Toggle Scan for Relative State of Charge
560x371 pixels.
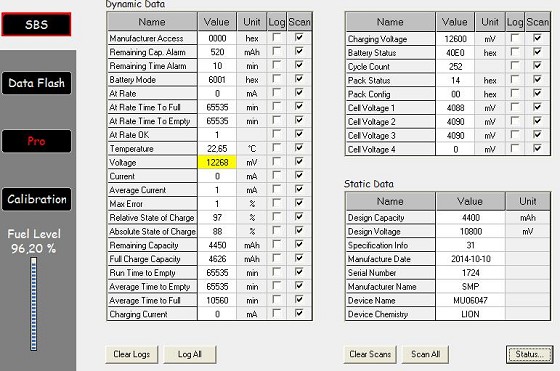click(299, 216)
